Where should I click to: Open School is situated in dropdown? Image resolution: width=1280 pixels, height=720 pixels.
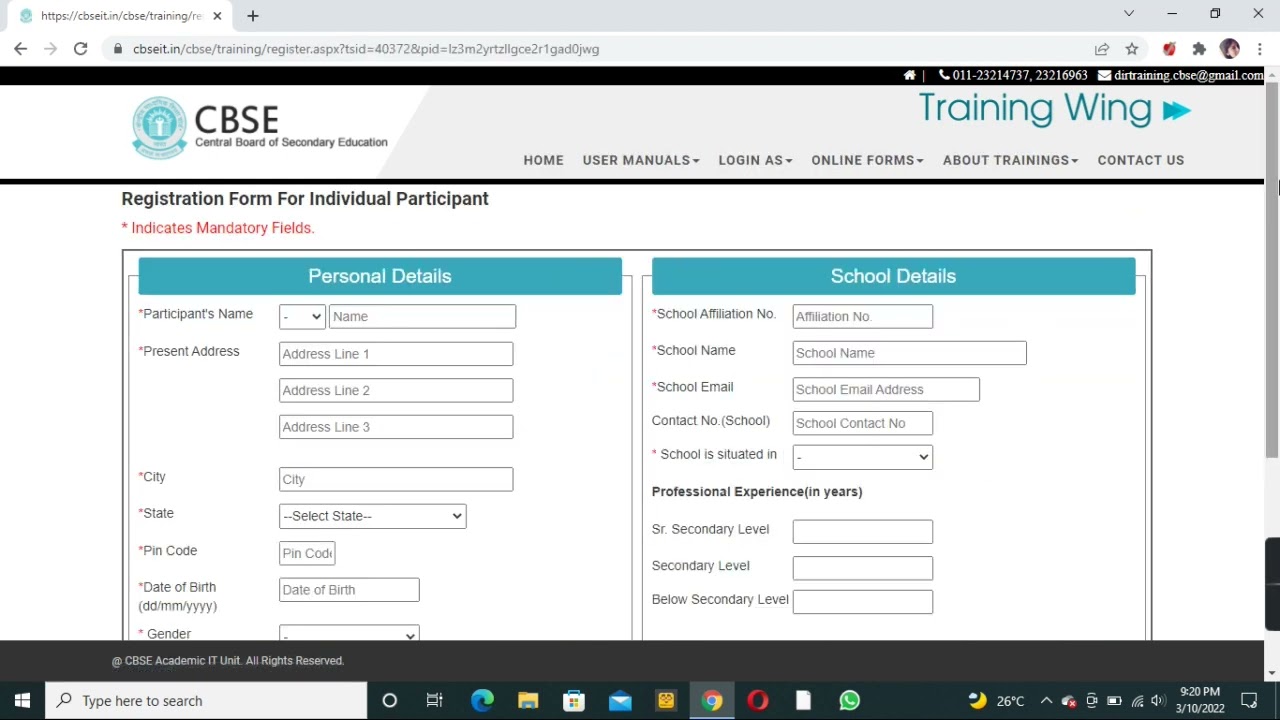pyautogui.click(x=862, y=457)
